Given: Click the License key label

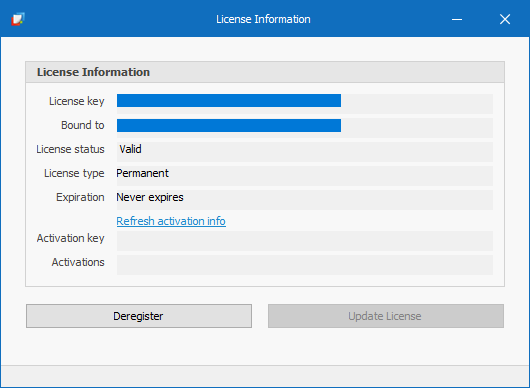Looking at the screenshot, I should pos(77,101).
